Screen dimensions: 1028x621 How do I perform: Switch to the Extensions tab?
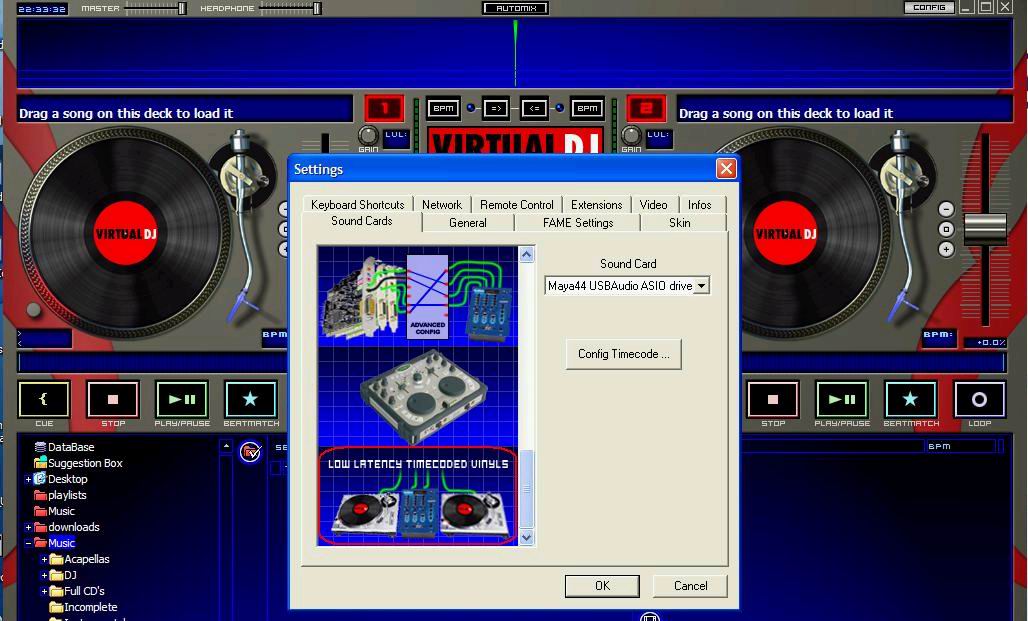point(597,205)
